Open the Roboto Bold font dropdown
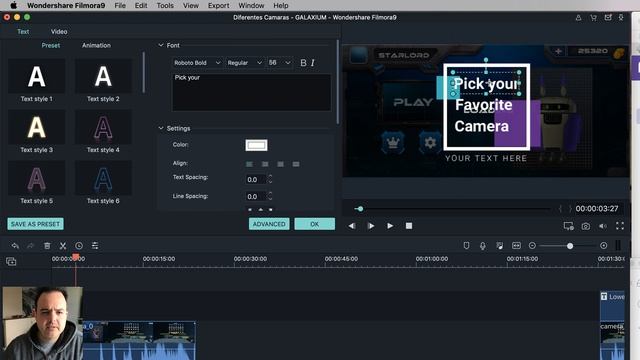The width and height of the screenshot is (640, 360). pos(197,63)
